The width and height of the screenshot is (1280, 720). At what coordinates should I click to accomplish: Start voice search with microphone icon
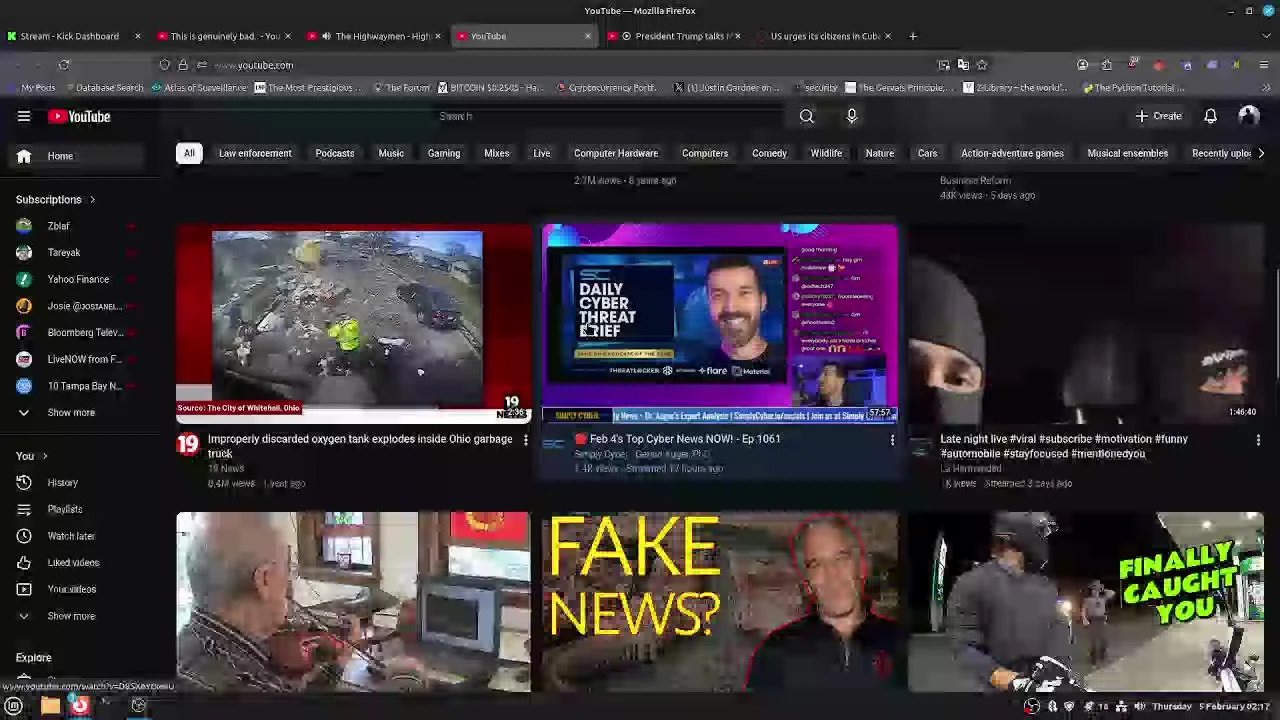[852, 116]
